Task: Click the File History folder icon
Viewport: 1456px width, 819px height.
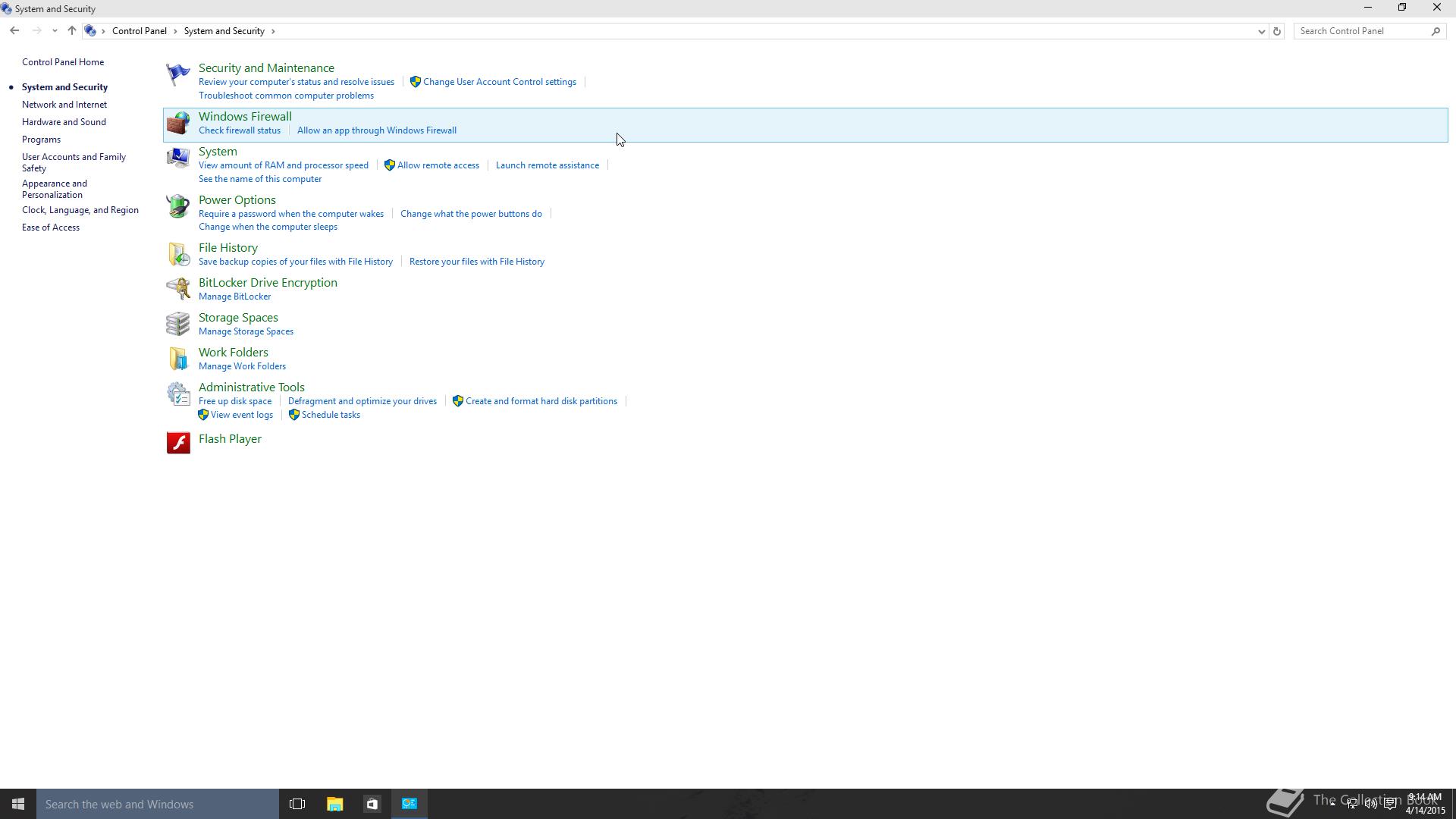Action: click(x=178, y=254)
